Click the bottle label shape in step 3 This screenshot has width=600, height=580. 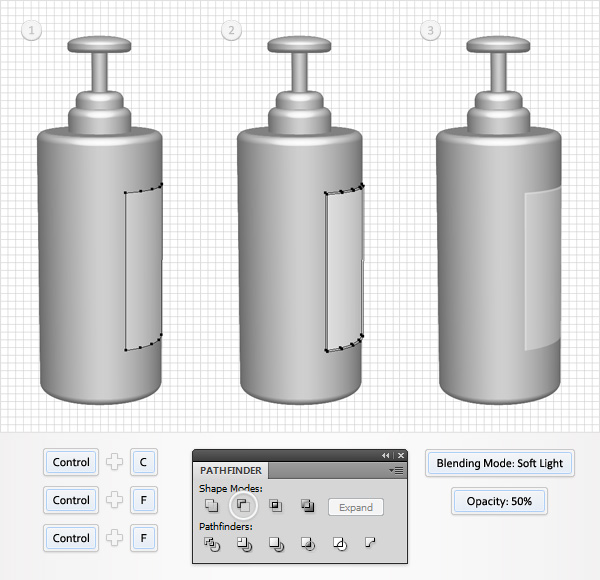(543, 269)
